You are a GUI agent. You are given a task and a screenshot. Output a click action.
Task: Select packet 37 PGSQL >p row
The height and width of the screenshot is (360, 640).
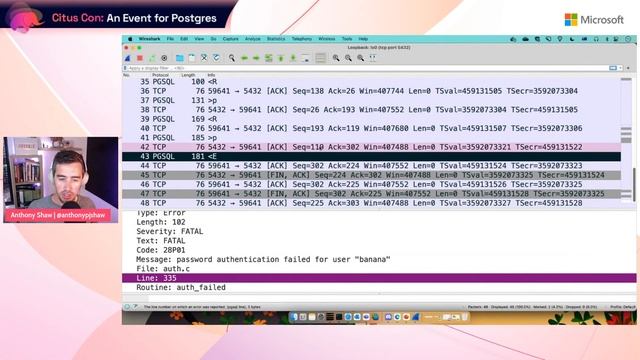[x=371, y=100]
